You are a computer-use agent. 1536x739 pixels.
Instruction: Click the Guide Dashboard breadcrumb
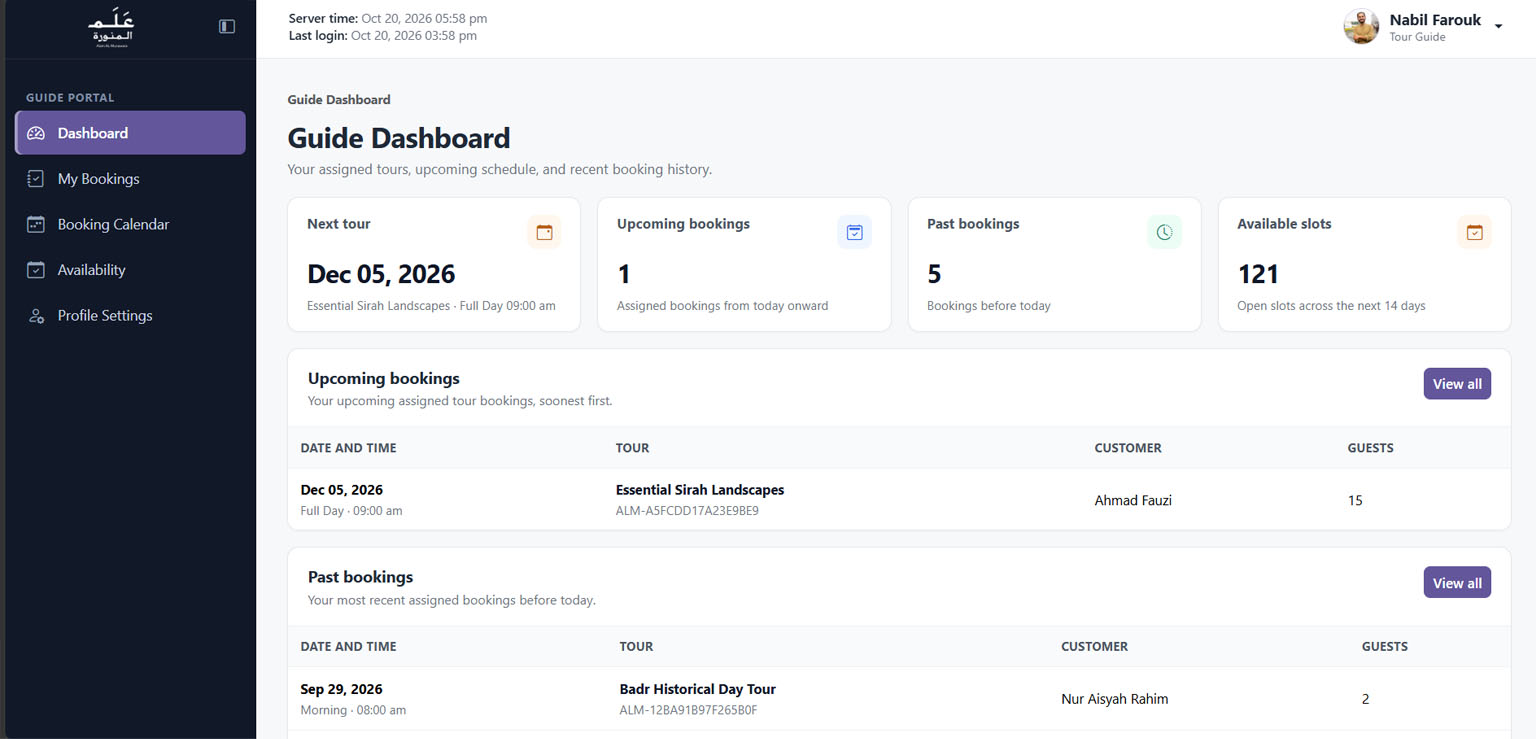pyautogui.click(x=339, y=100)
